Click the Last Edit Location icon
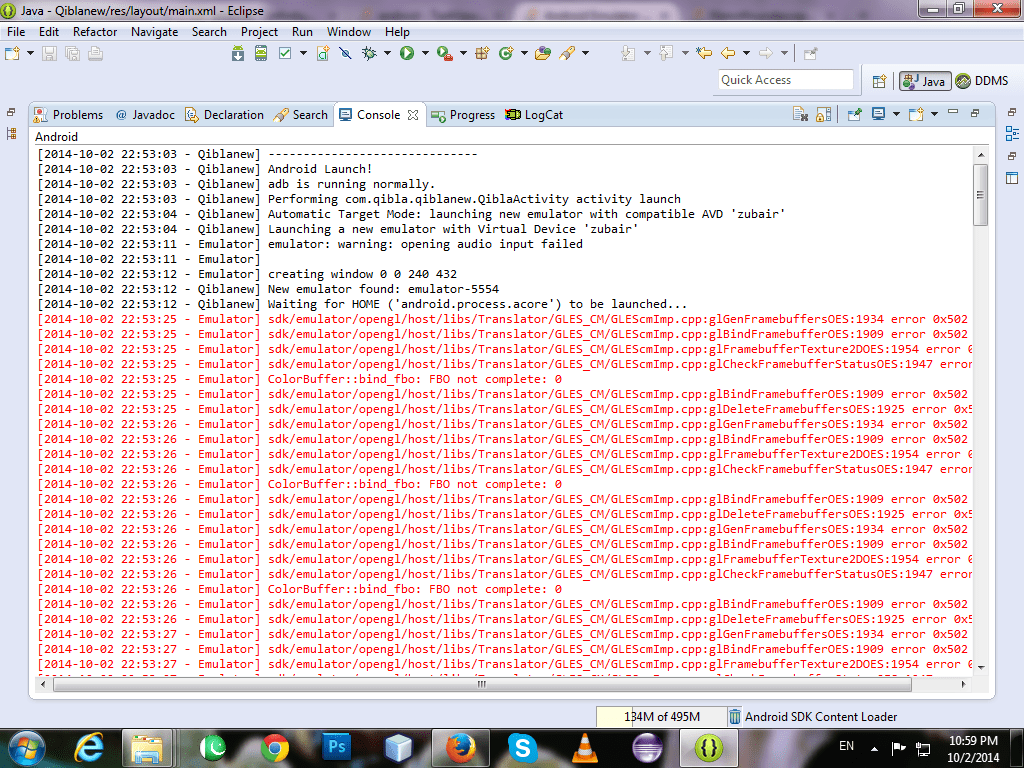This screenshot has width=1024, height=768. point(704,54)
